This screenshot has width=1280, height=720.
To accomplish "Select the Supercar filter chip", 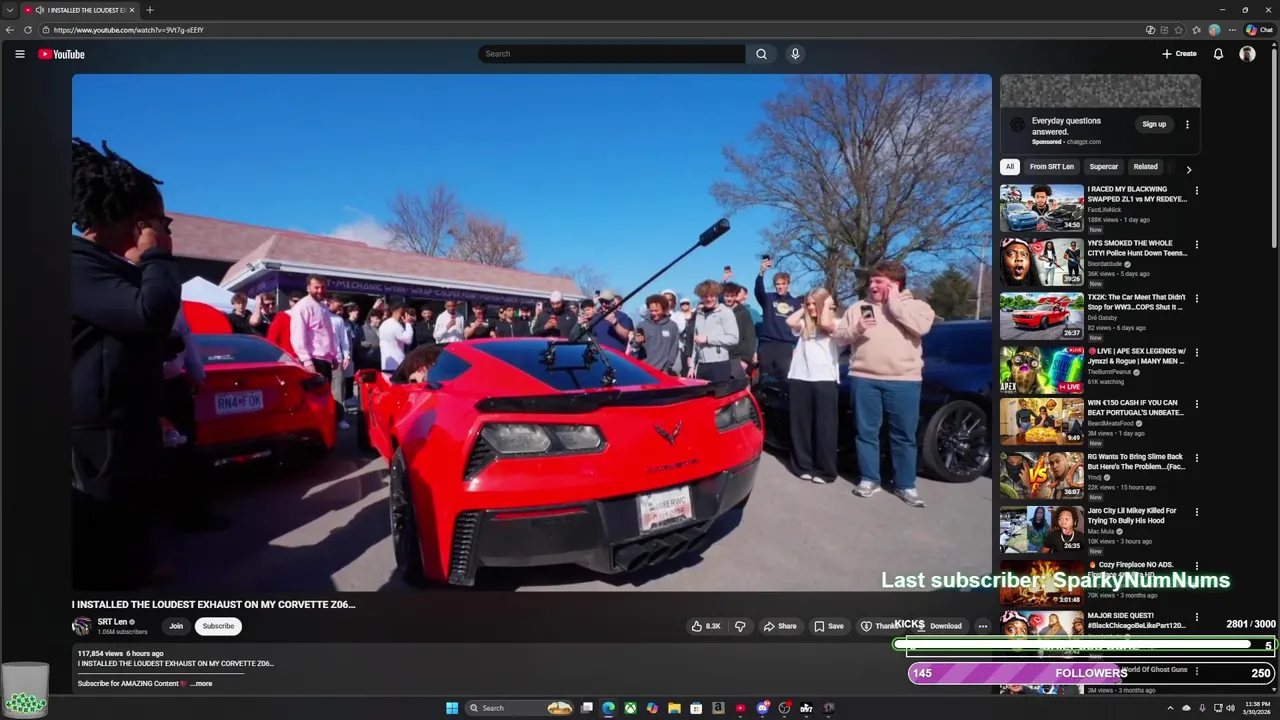I will (x=1104, y=167).
